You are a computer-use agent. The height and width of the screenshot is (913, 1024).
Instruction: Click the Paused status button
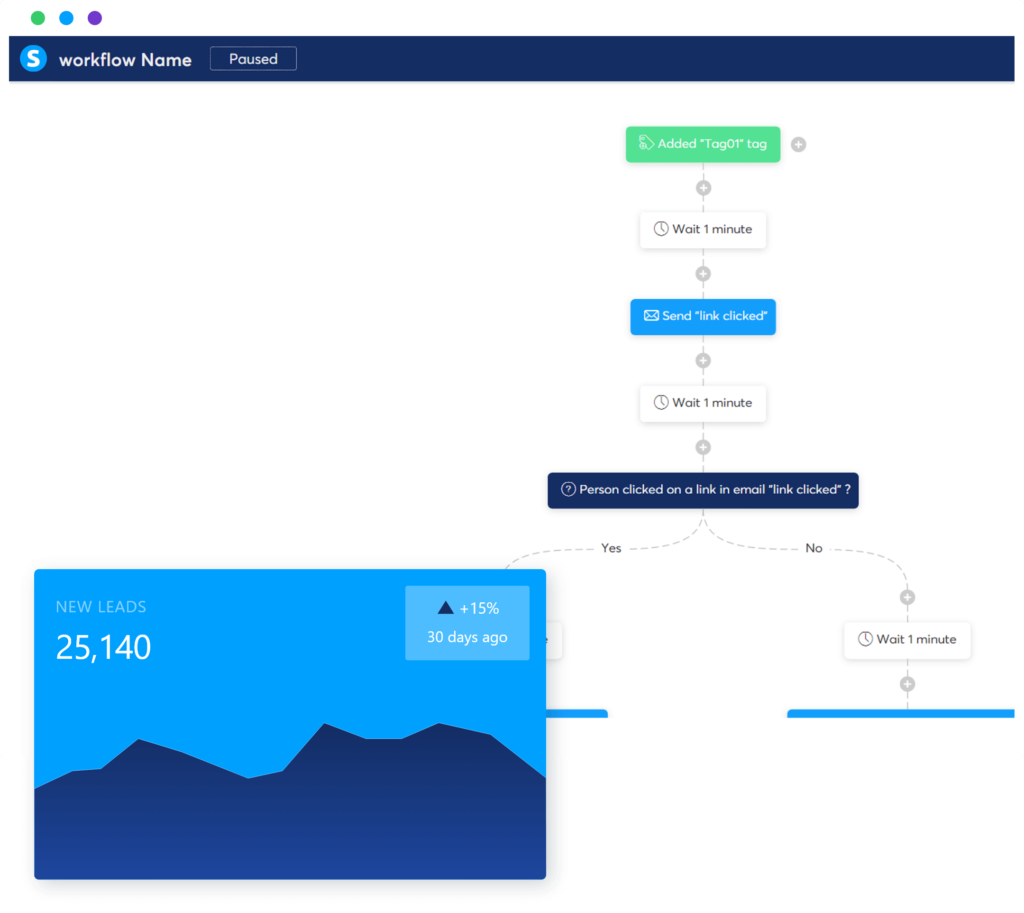coord(253,58)
